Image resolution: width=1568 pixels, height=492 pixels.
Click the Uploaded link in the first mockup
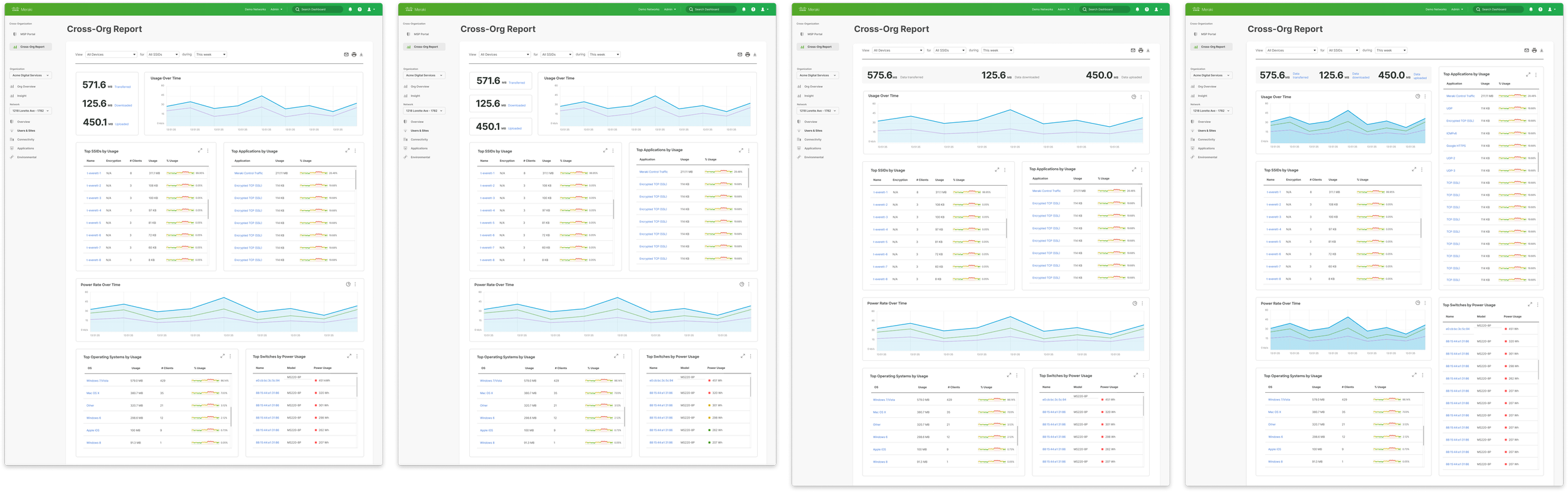click(x=122, y=124)
